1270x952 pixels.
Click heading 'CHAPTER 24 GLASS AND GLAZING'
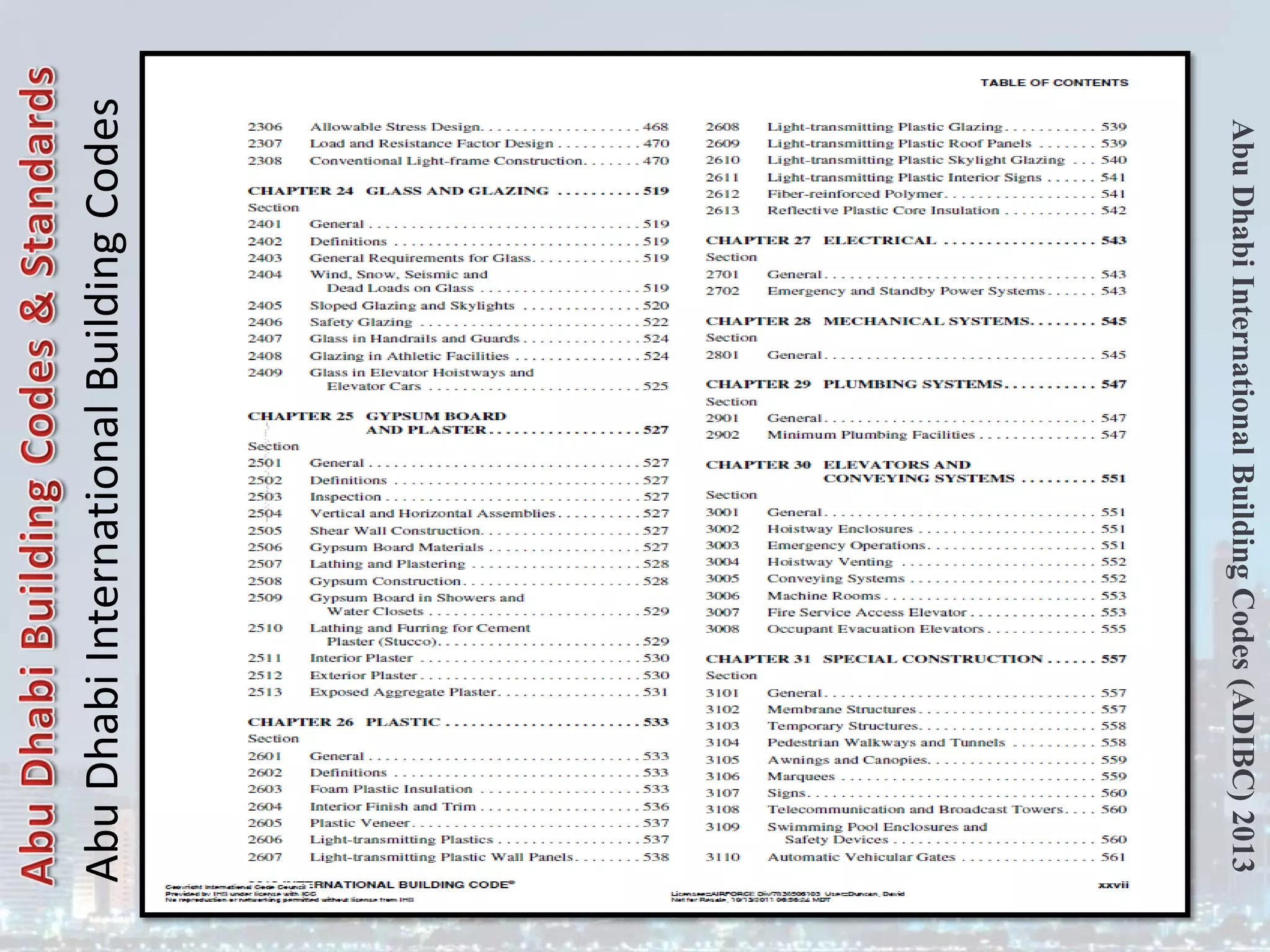(458, 190)
